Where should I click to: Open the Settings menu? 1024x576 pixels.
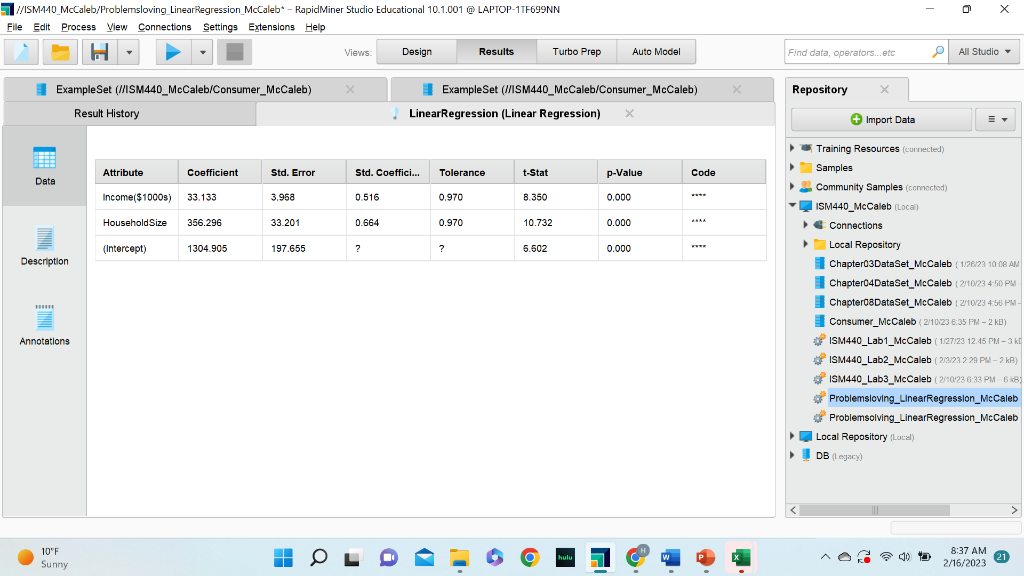[220, 27]
